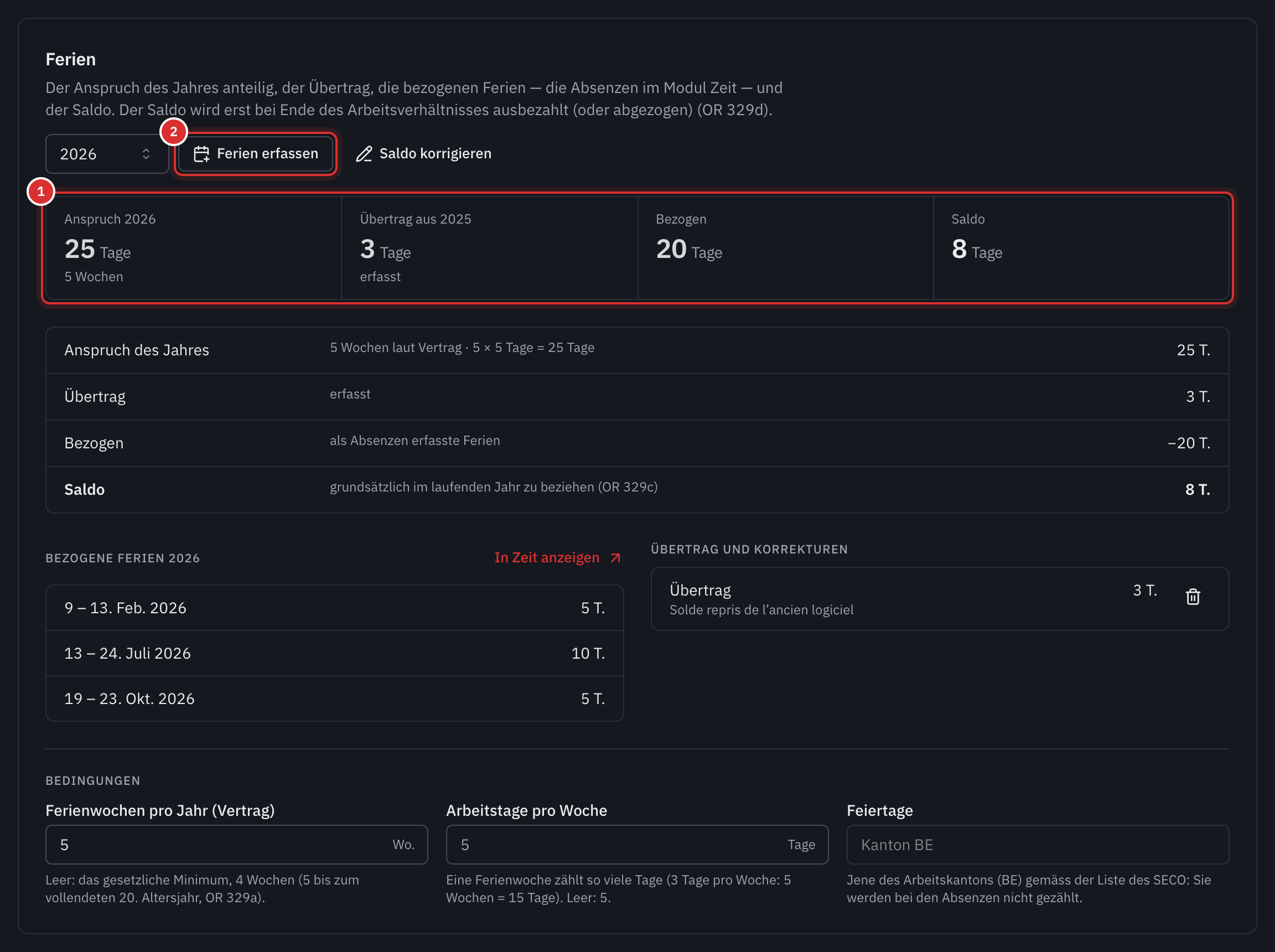Click the pencil icon beside Saldo korrigieren

click(364, 154)
